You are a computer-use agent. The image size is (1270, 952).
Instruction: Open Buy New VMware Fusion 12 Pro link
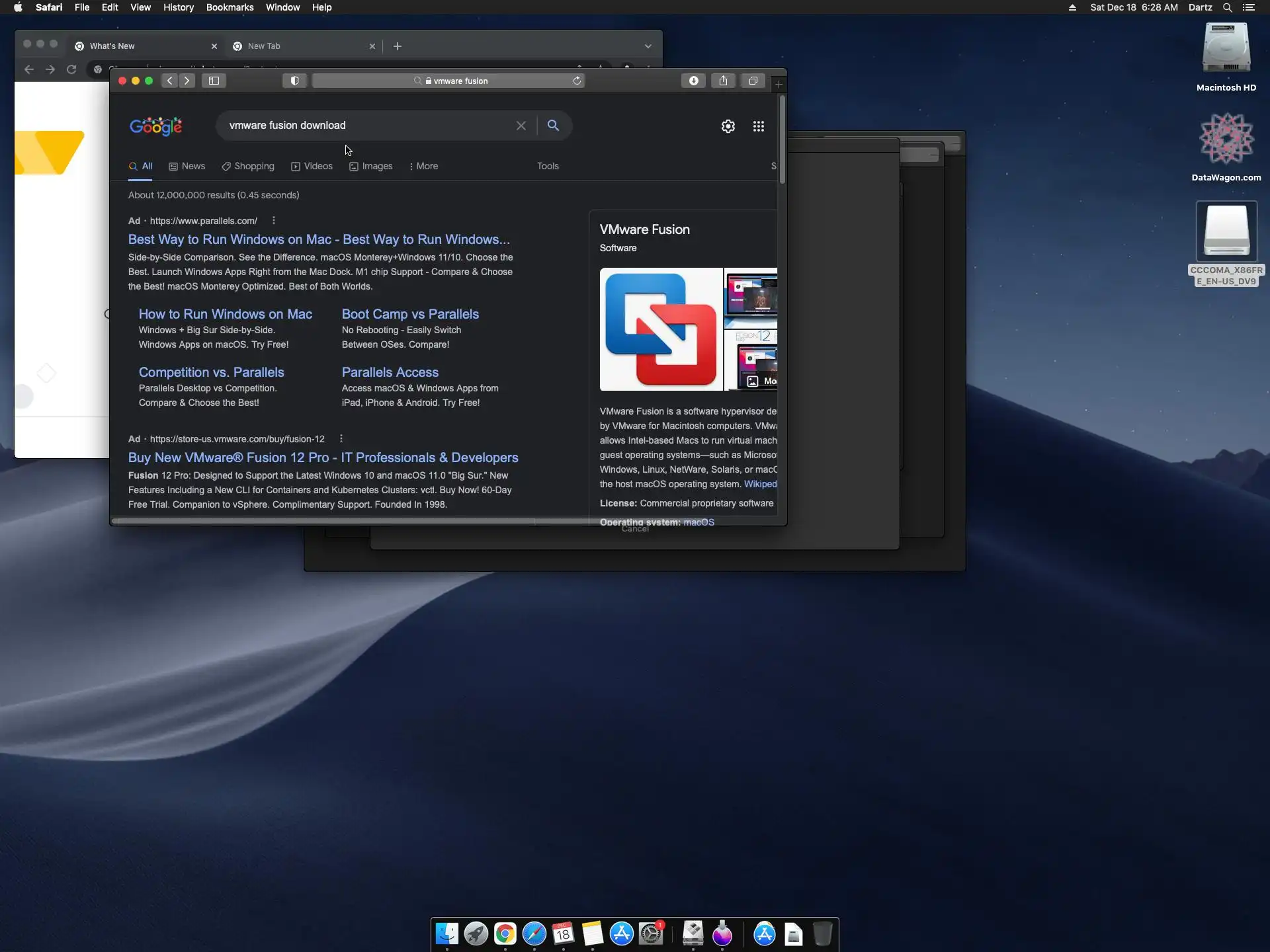click(x=323, y=457)
